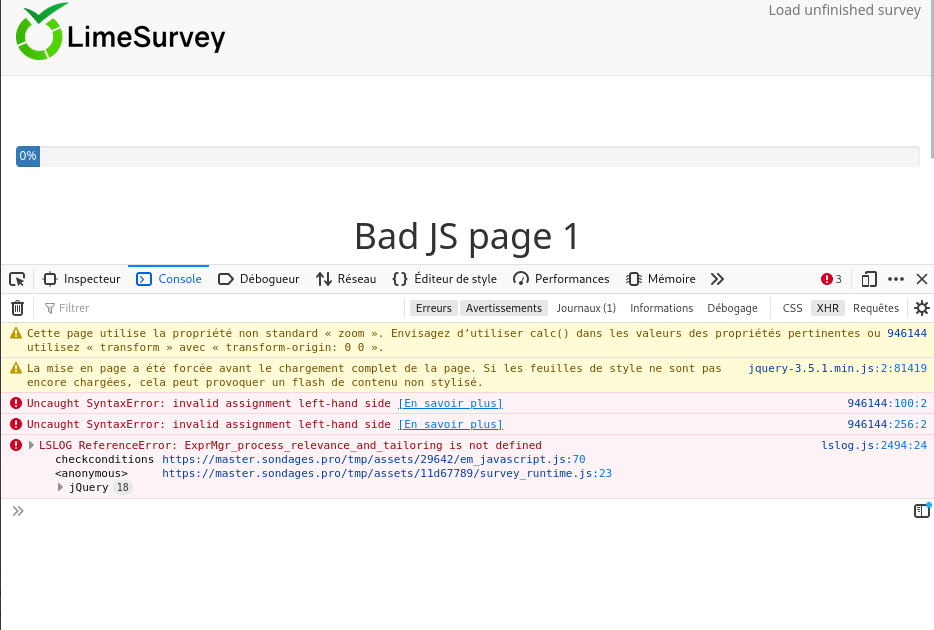Viewport: 934px width, 630px height.
Task: Click the LimeSurvey logo
Action: coord(120,35)
